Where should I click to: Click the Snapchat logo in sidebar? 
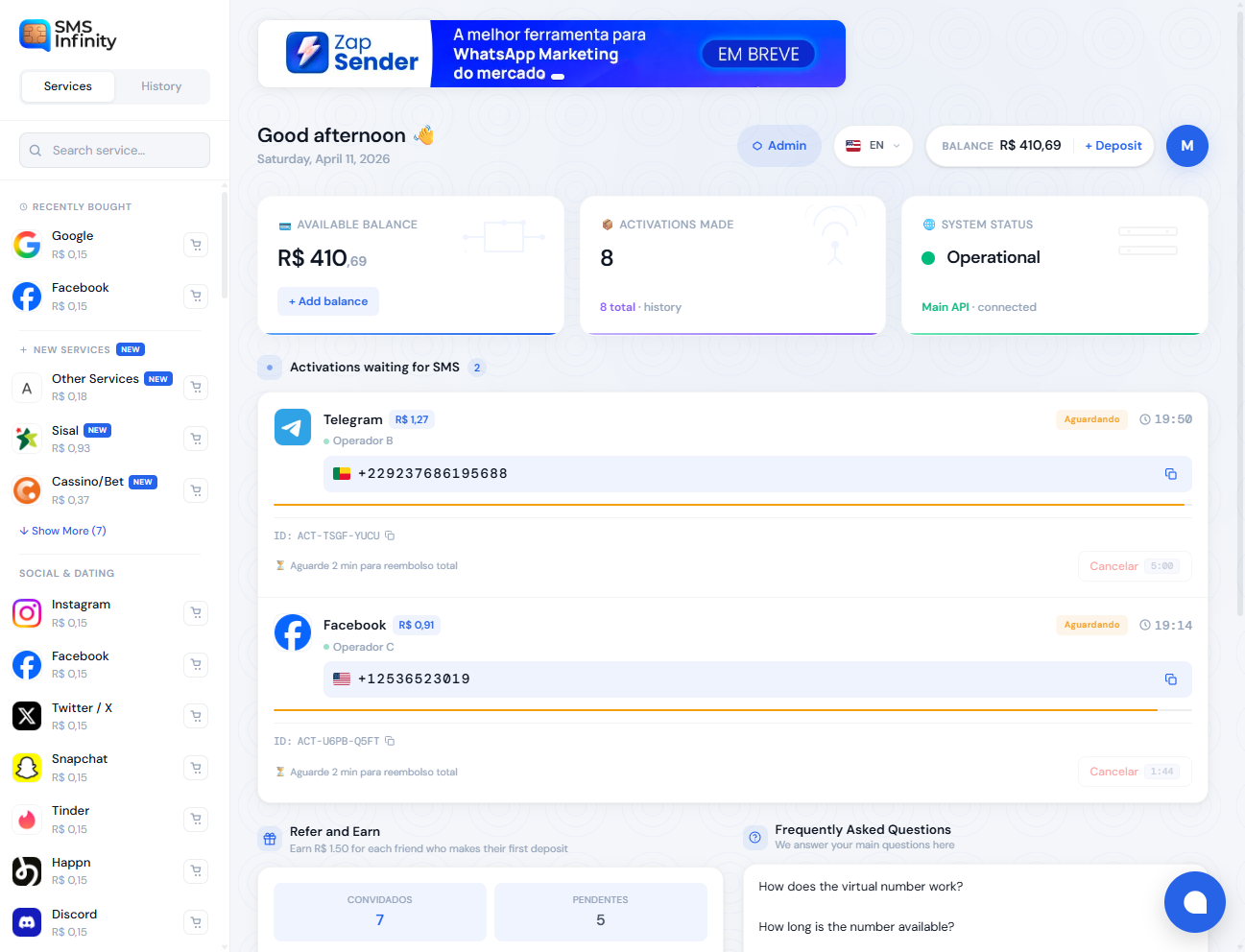[x=27, y=768]
